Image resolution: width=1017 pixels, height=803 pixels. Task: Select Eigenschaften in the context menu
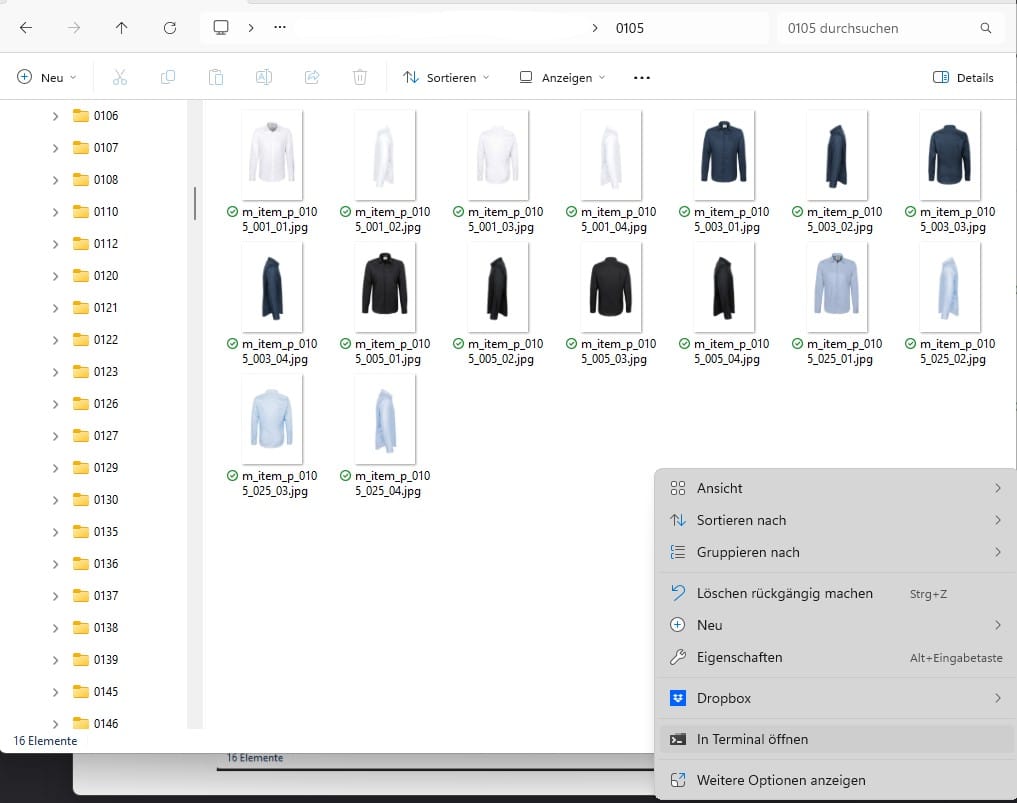tap(739, 657)
